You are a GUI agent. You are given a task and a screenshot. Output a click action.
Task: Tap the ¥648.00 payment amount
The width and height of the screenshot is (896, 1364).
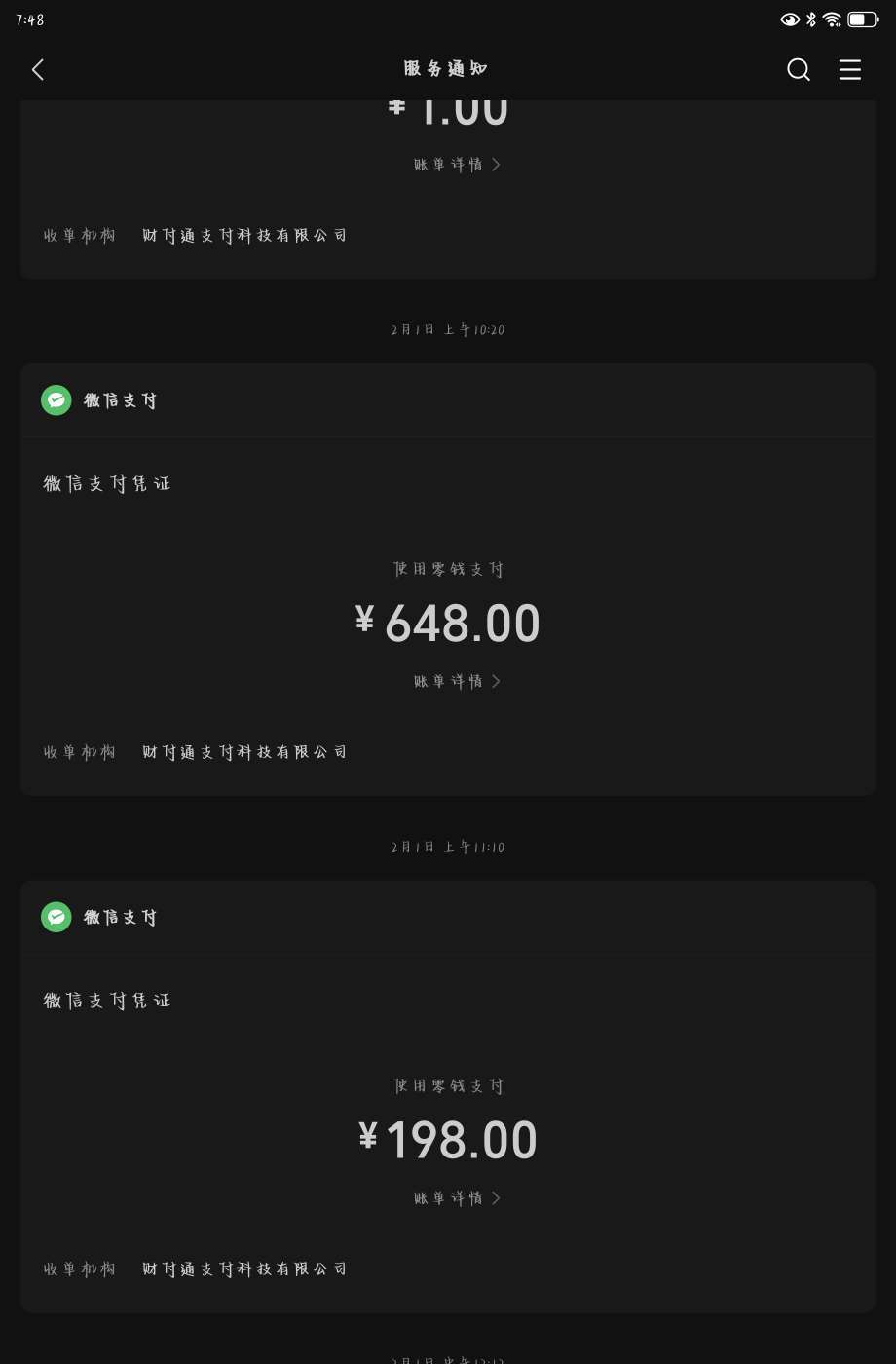(448, 624)
